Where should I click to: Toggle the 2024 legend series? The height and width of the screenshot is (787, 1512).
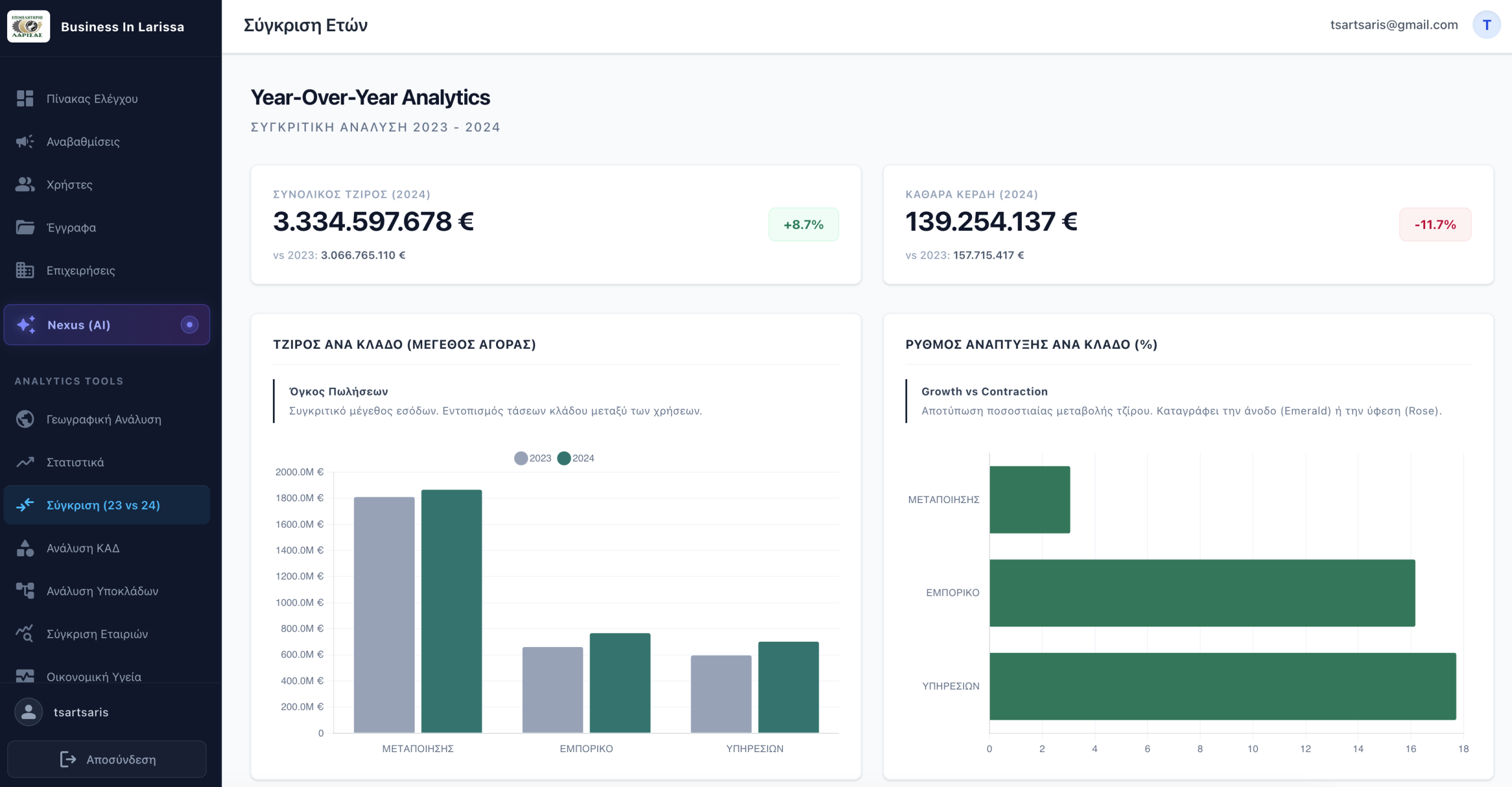576,458
